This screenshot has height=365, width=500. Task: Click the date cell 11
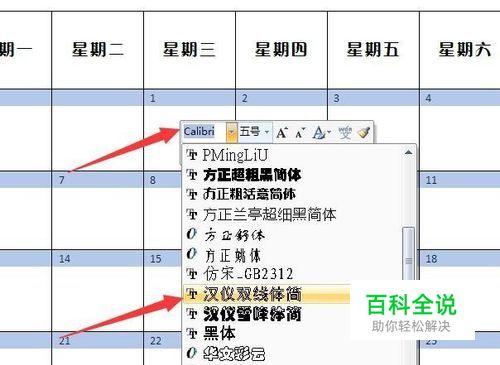point(460,180)
